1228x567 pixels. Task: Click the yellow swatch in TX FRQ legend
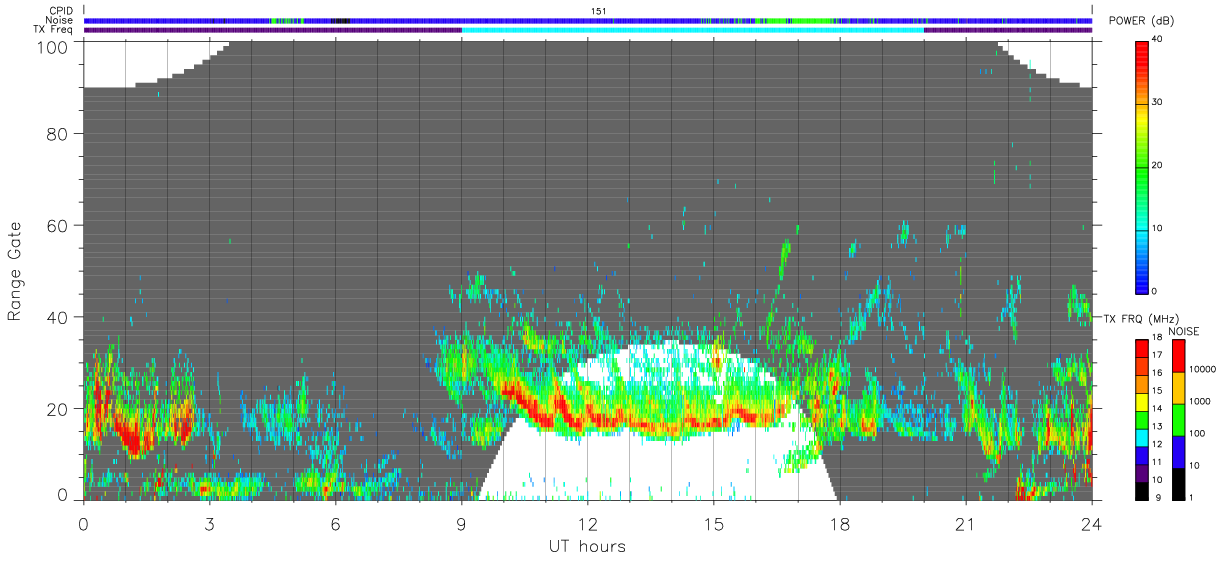coord(1142,402)
